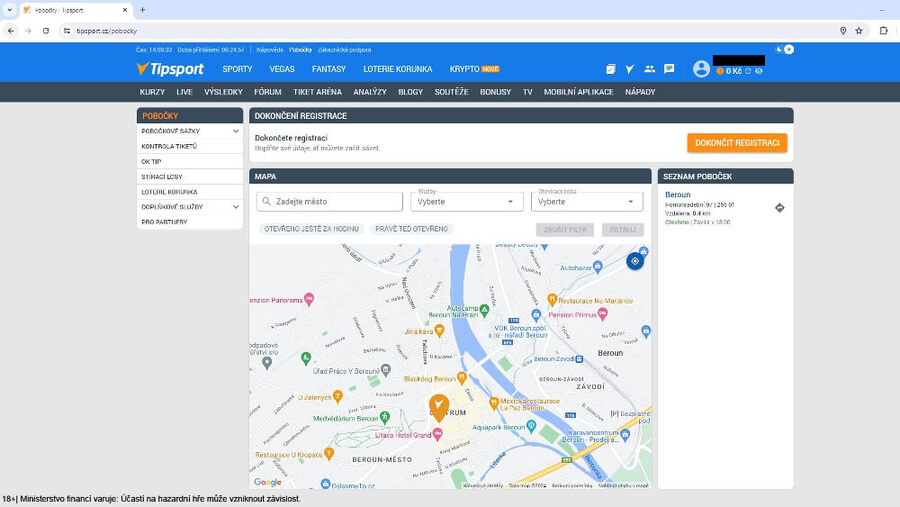This screenshot has width=900, height=507.
Task: Open LOTERIE KORUNKA menu
Action: point(398,69)
